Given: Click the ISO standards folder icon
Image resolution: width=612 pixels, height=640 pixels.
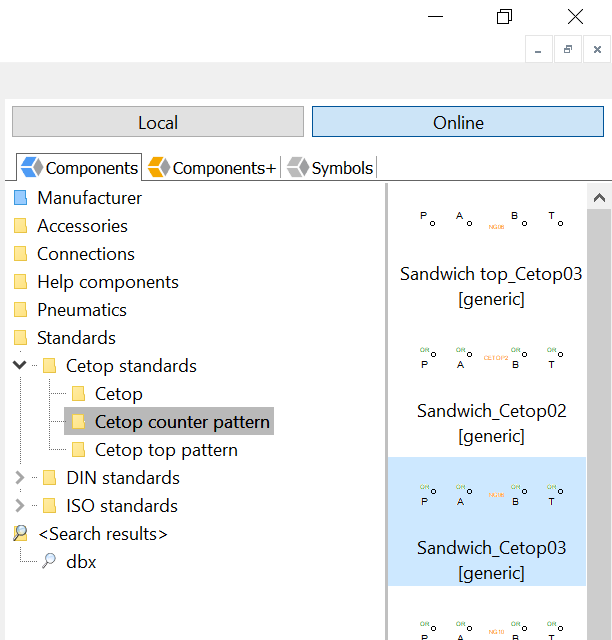Looking at the screenshot, I should click(49, 506).
